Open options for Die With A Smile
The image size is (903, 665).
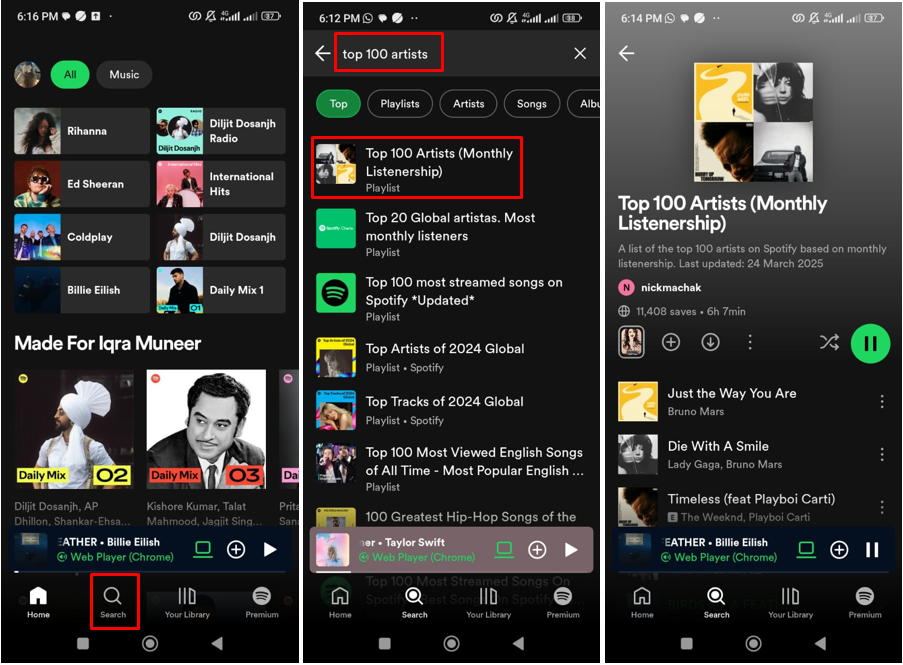(x=882, y=453)
